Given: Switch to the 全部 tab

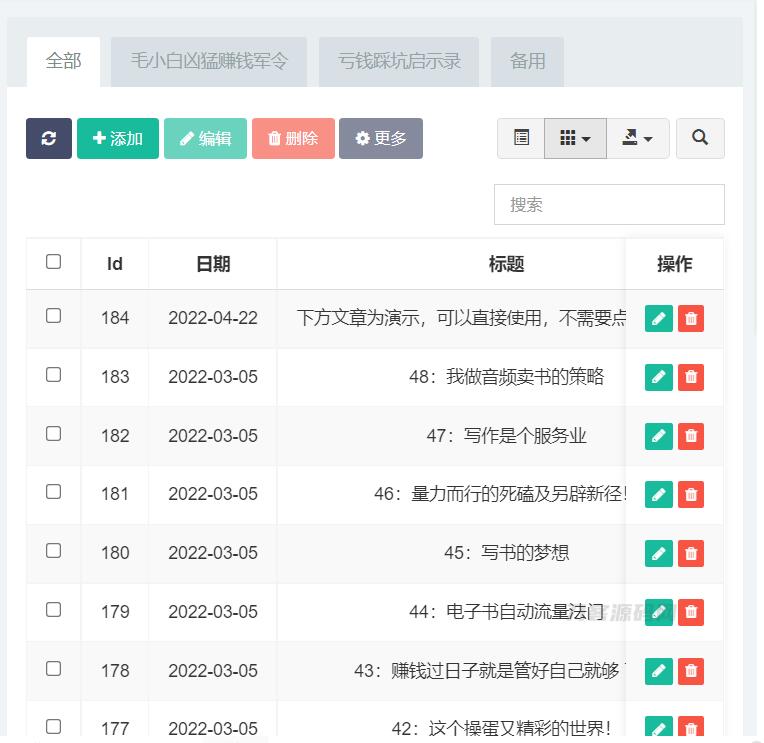Looking at the screenshot, I should [x=63, y=61].
